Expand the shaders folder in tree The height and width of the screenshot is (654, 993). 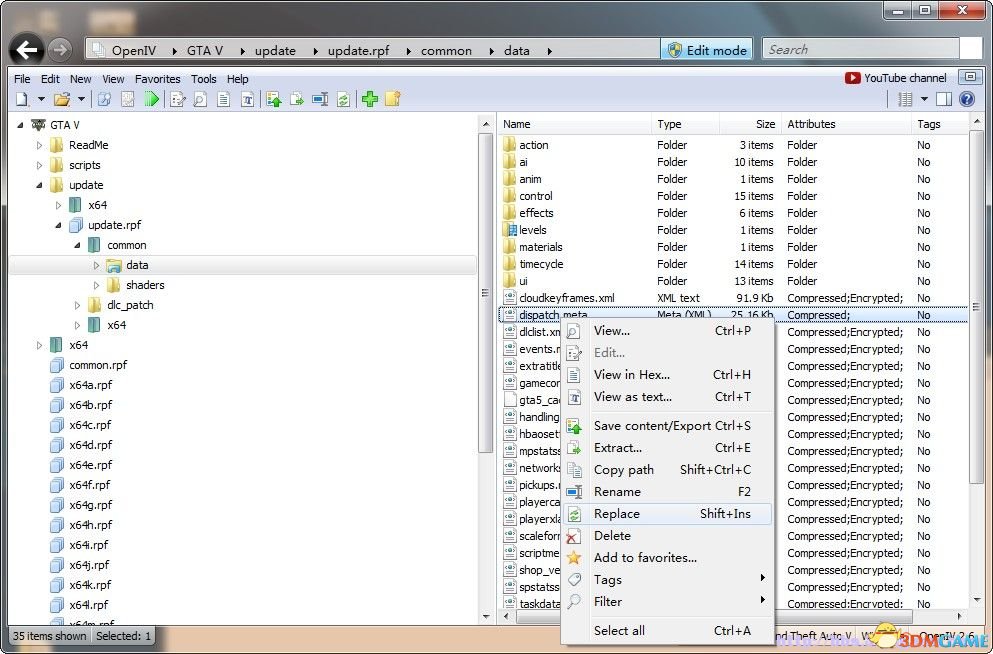96,286
